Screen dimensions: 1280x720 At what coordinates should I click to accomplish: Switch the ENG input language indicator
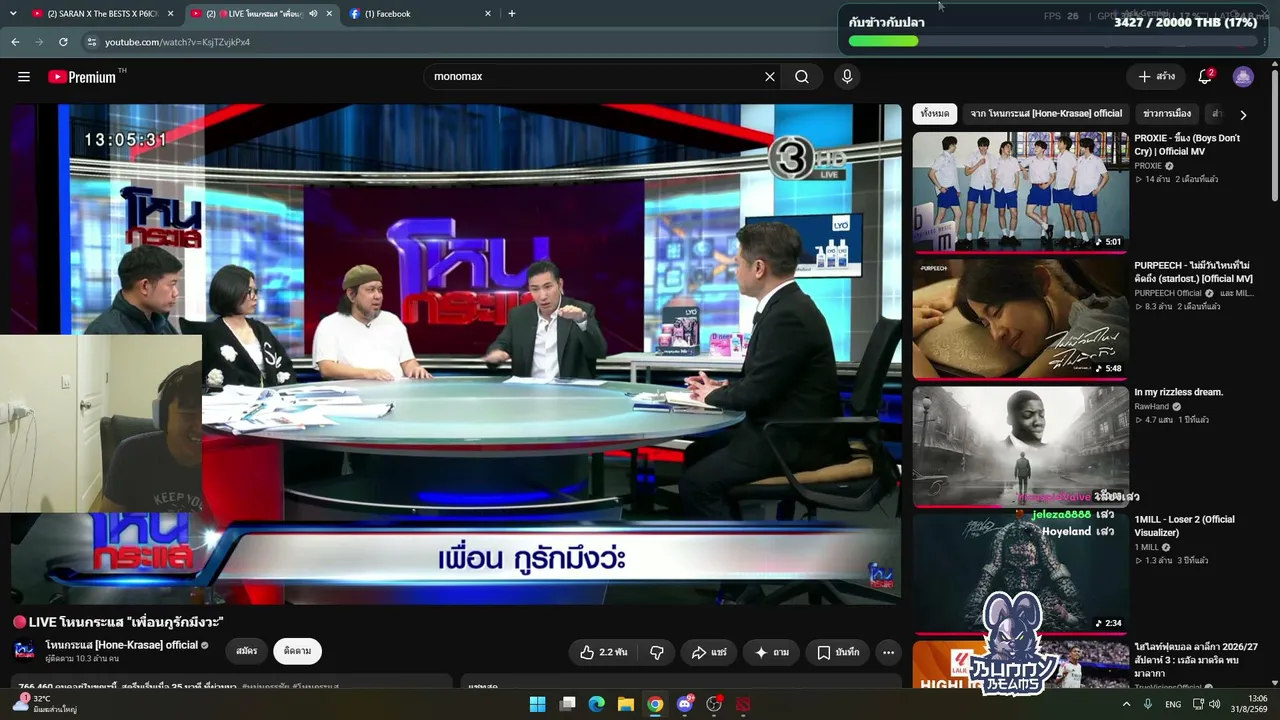click(x=1173, y=704)
